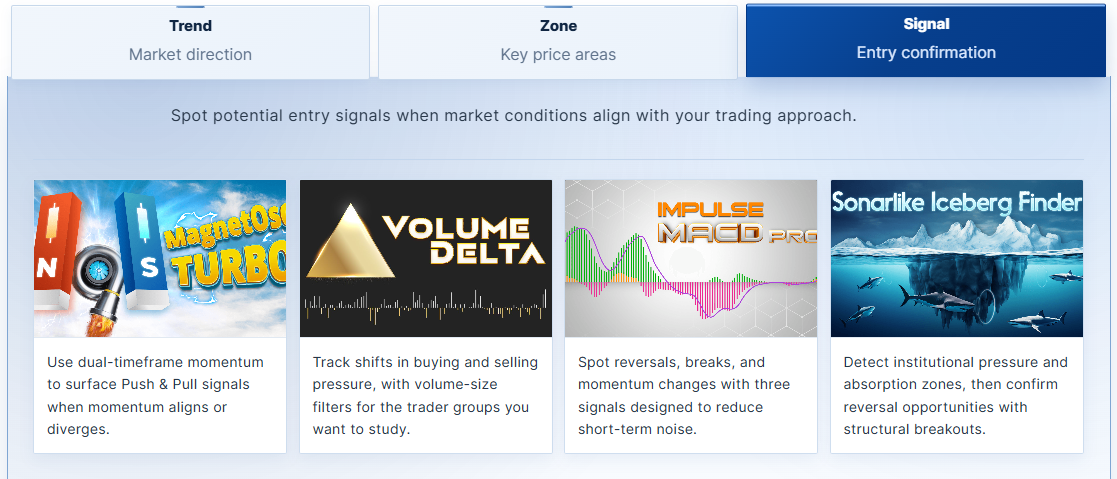Viewport: 1117px width, 479px height.
Task: Click the IMPULSE MACD PRO logo text
Action: pos(737,223)
